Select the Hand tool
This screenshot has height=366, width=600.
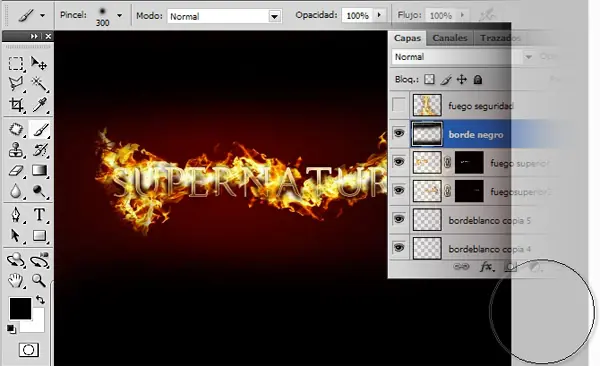(16, 281)
